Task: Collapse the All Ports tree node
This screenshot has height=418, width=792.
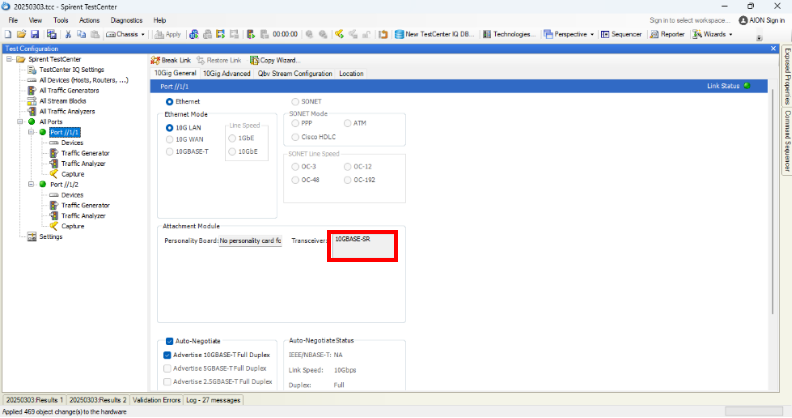Action: tap(20, 122)
